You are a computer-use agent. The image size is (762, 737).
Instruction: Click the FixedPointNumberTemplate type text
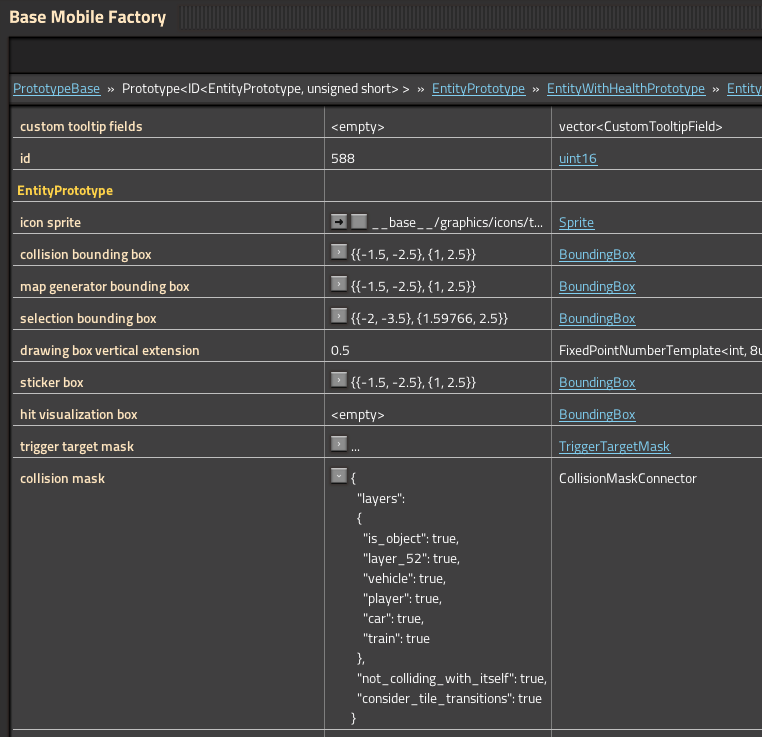click(x=660, y=350)
